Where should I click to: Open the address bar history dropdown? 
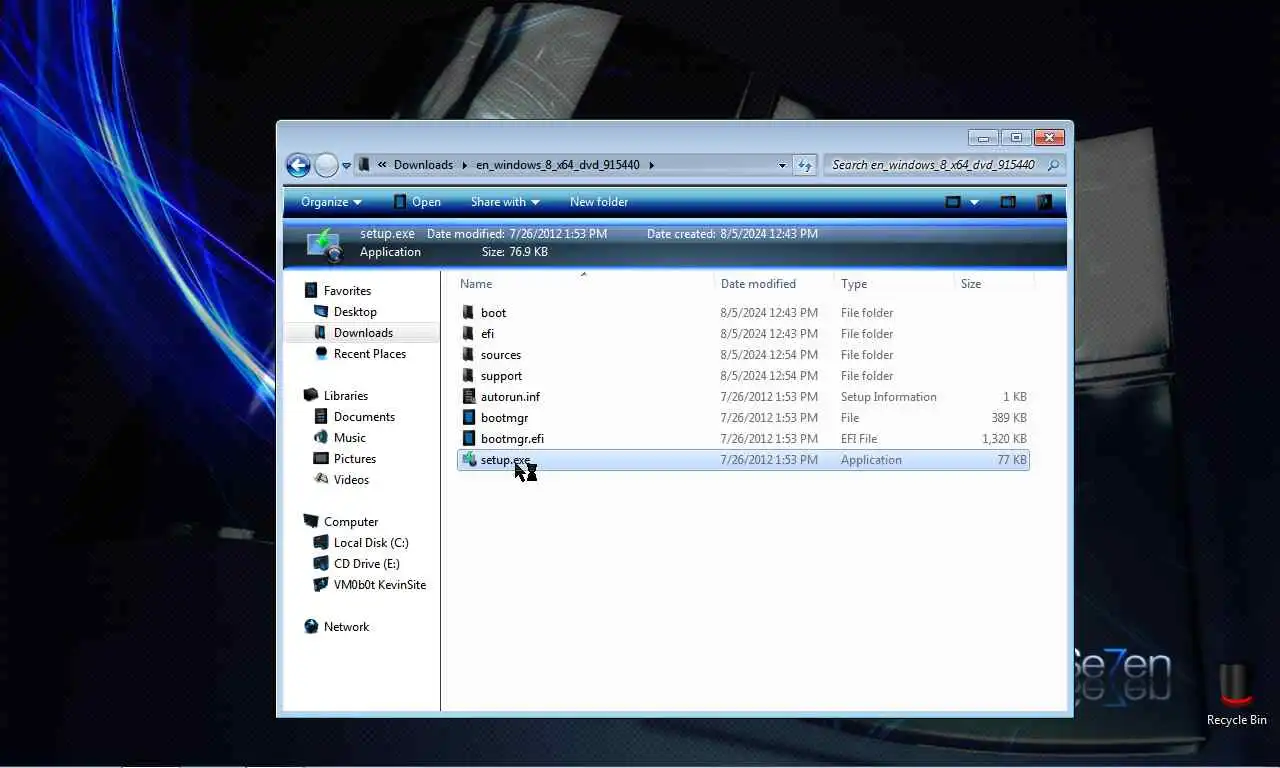(x=782, y=165)
